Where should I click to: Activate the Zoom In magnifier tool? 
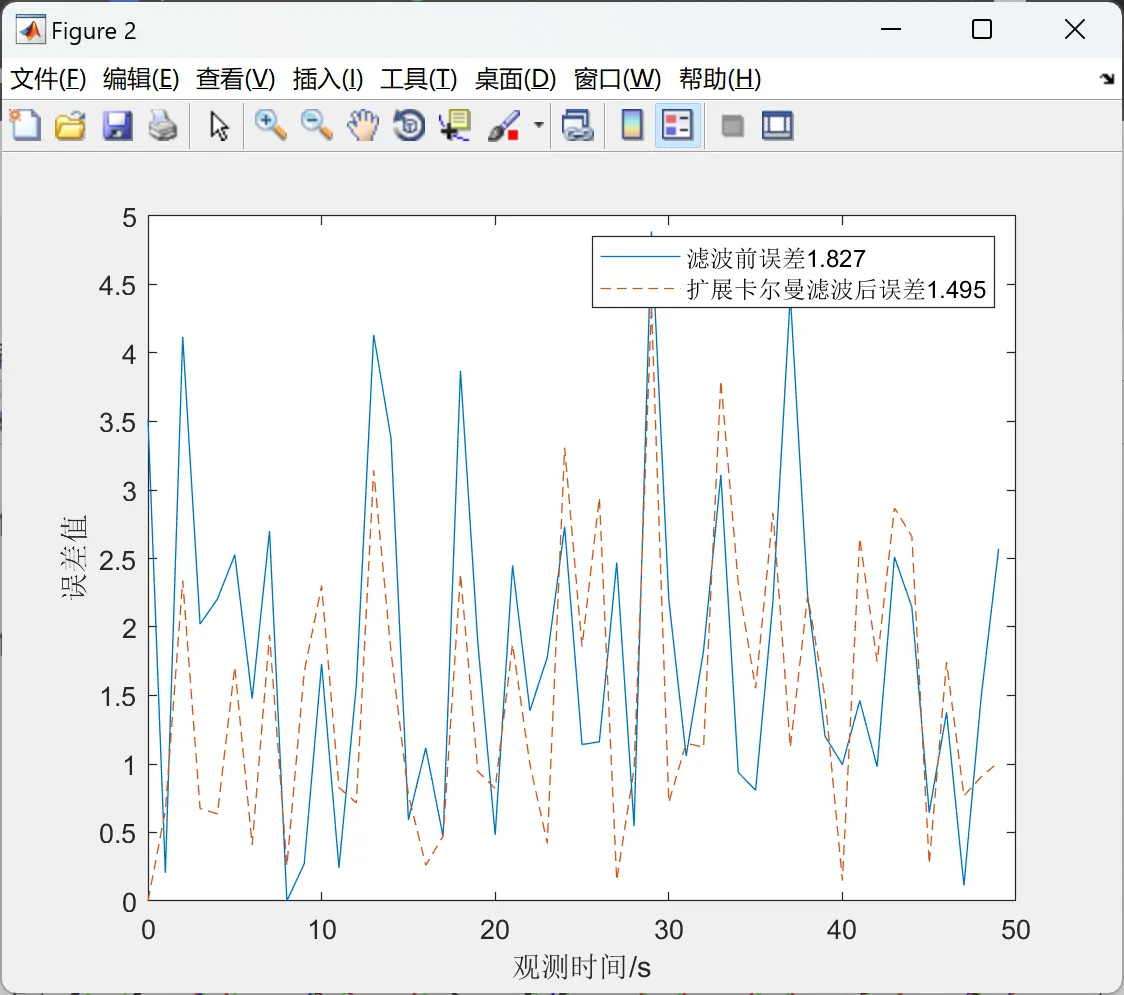(270, 125)
